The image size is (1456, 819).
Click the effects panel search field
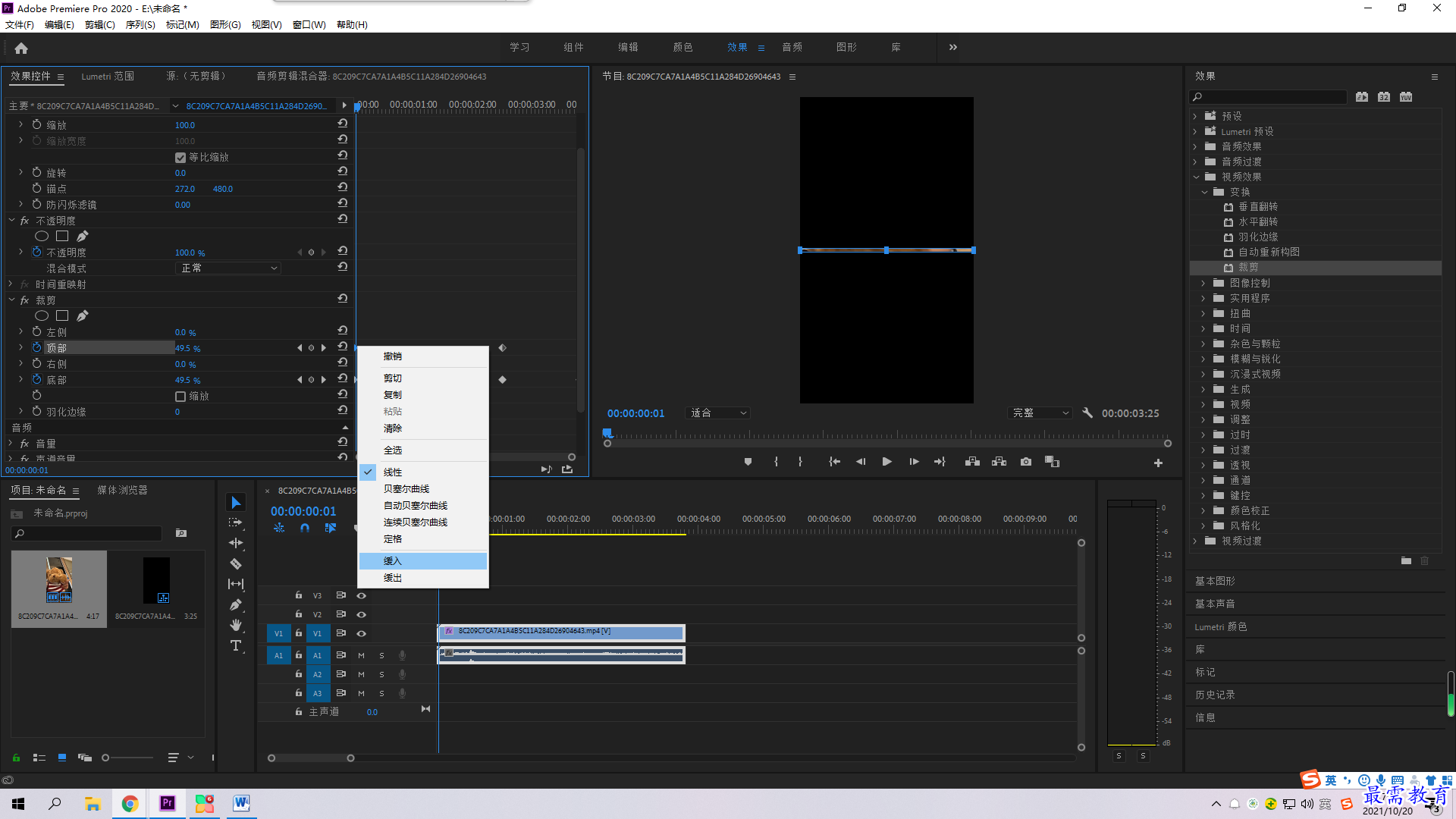click(x=1269, y=97)
